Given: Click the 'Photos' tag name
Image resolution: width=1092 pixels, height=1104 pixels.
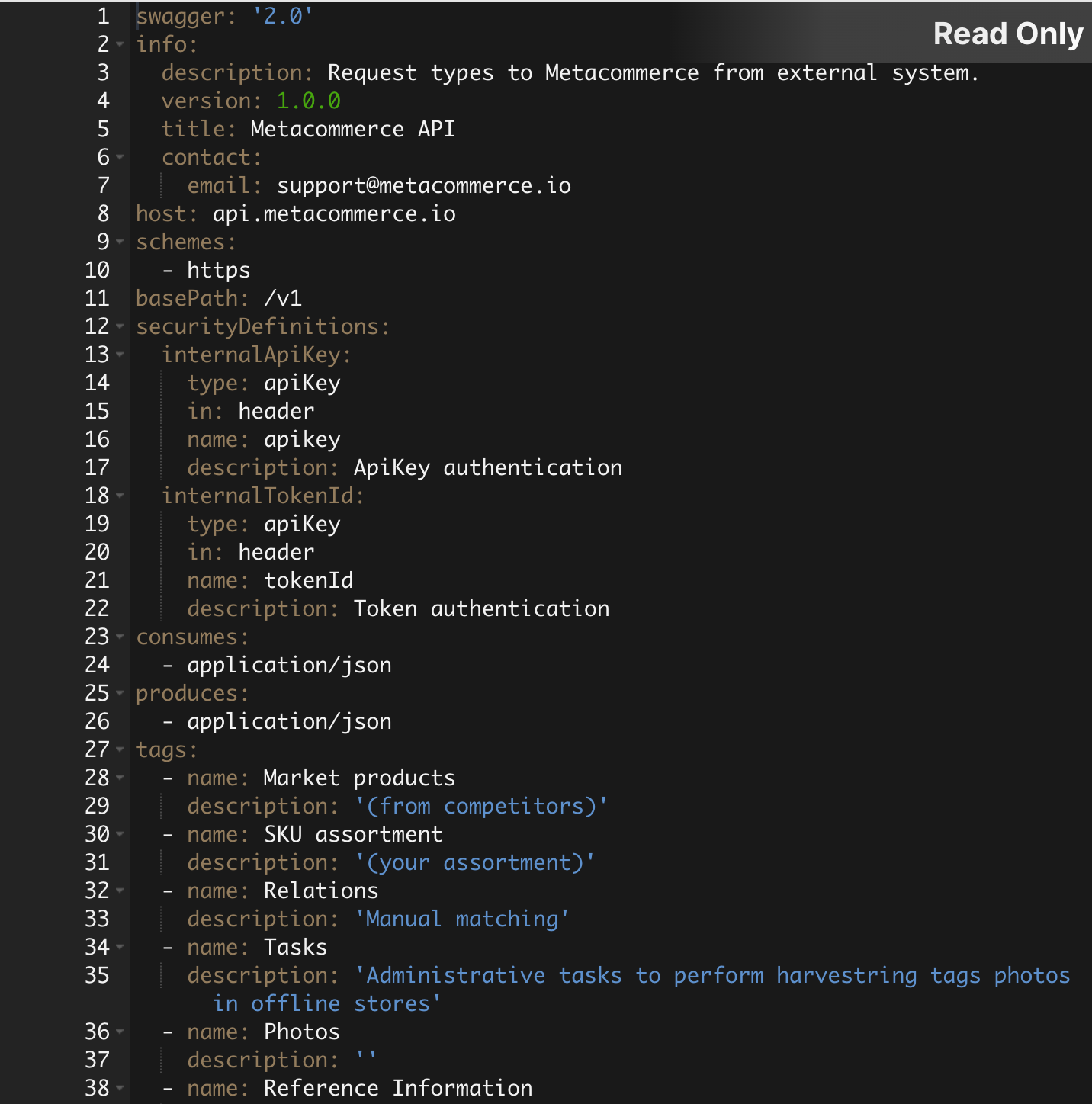Looking at the screenshot, I should point(302,1032).
